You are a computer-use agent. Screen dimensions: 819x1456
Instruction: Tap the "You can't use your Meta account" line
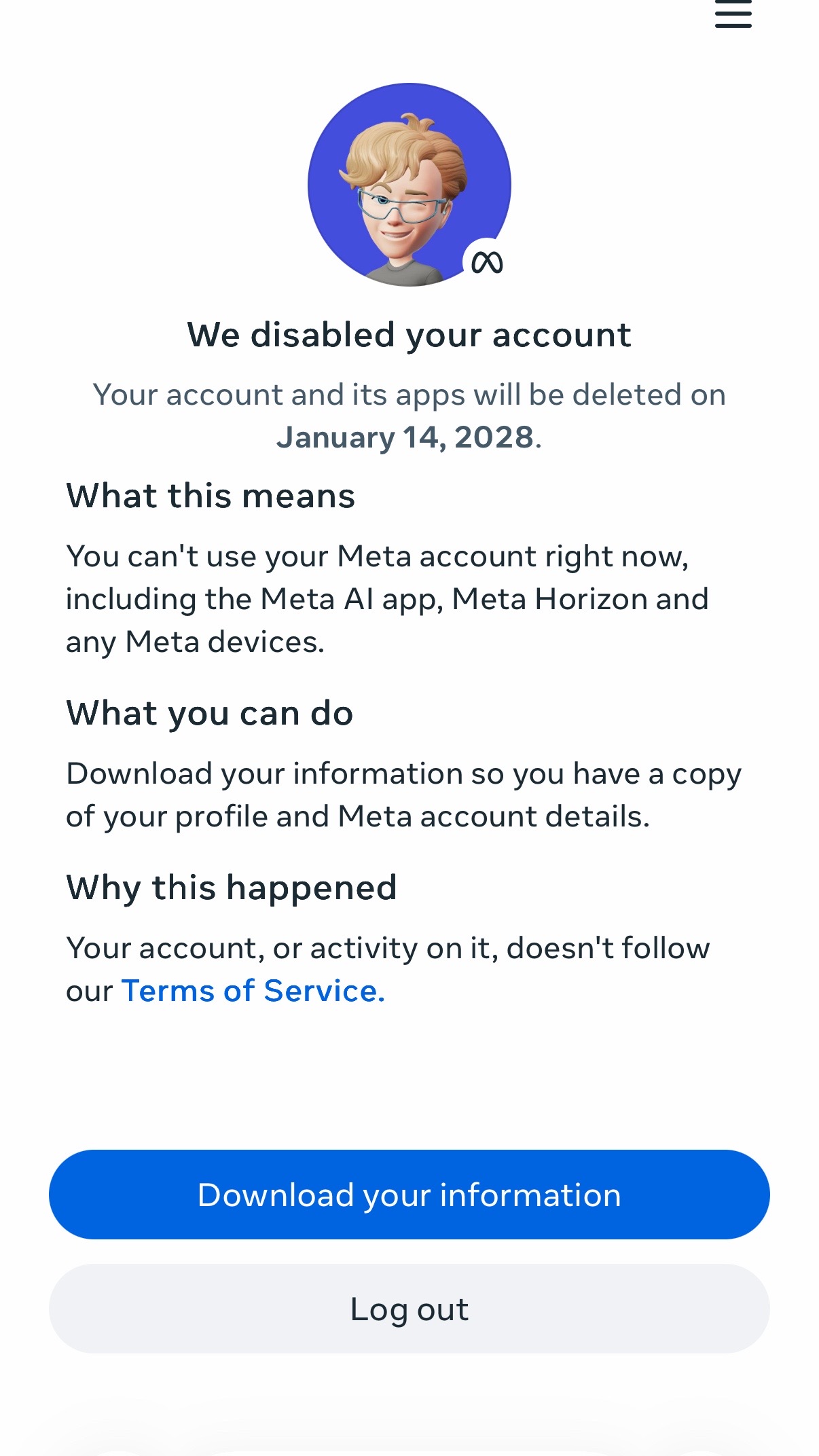coord(378,556)
